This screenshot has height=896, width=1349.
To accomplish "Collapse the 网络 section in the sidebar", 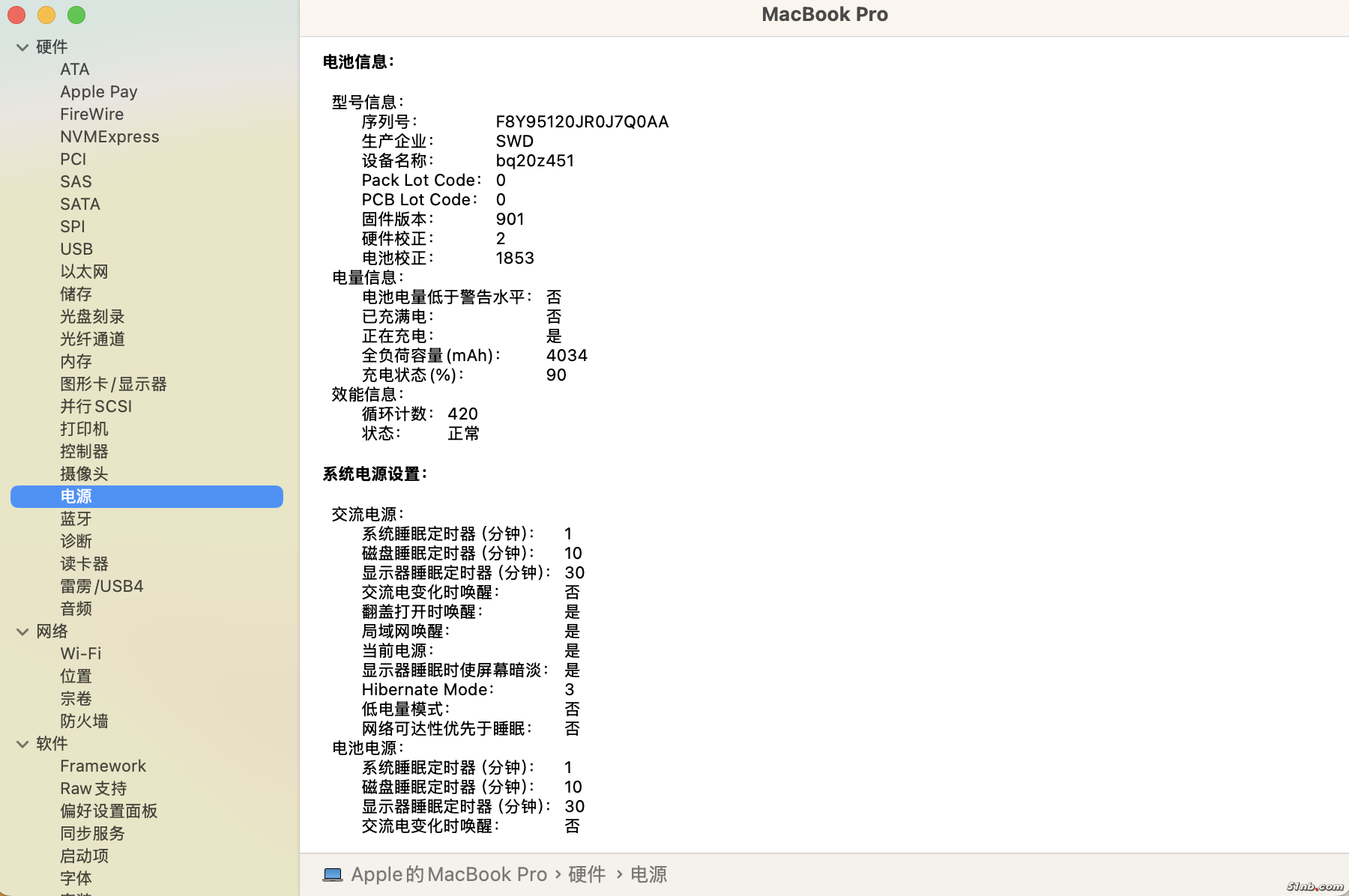I will pyautogui.click(x=22, y=632).
